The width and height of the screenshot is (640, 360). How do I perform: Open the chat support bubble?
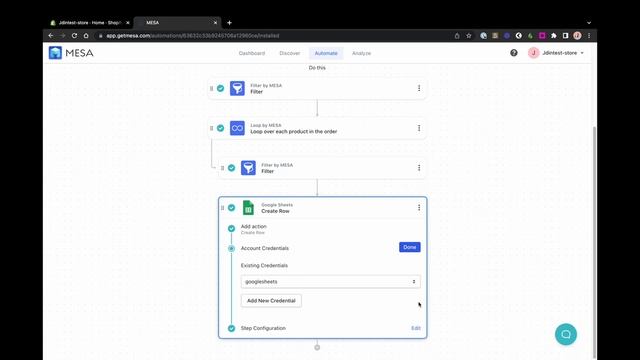566,334
